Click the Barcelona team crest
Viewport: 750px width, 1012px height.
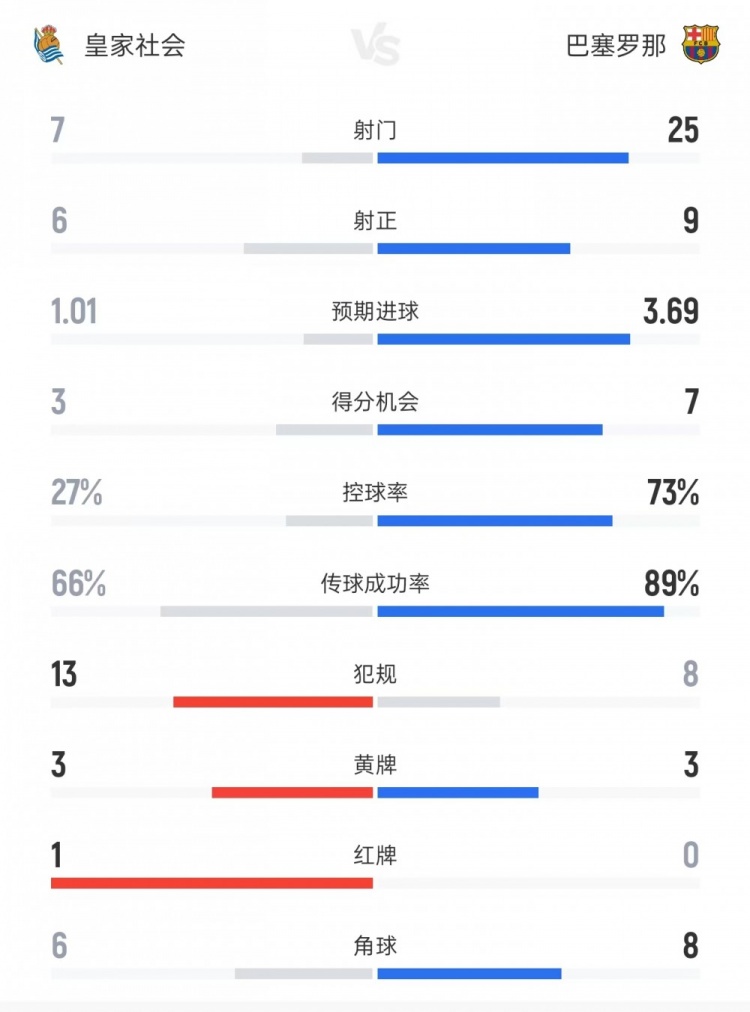point(701,45)
